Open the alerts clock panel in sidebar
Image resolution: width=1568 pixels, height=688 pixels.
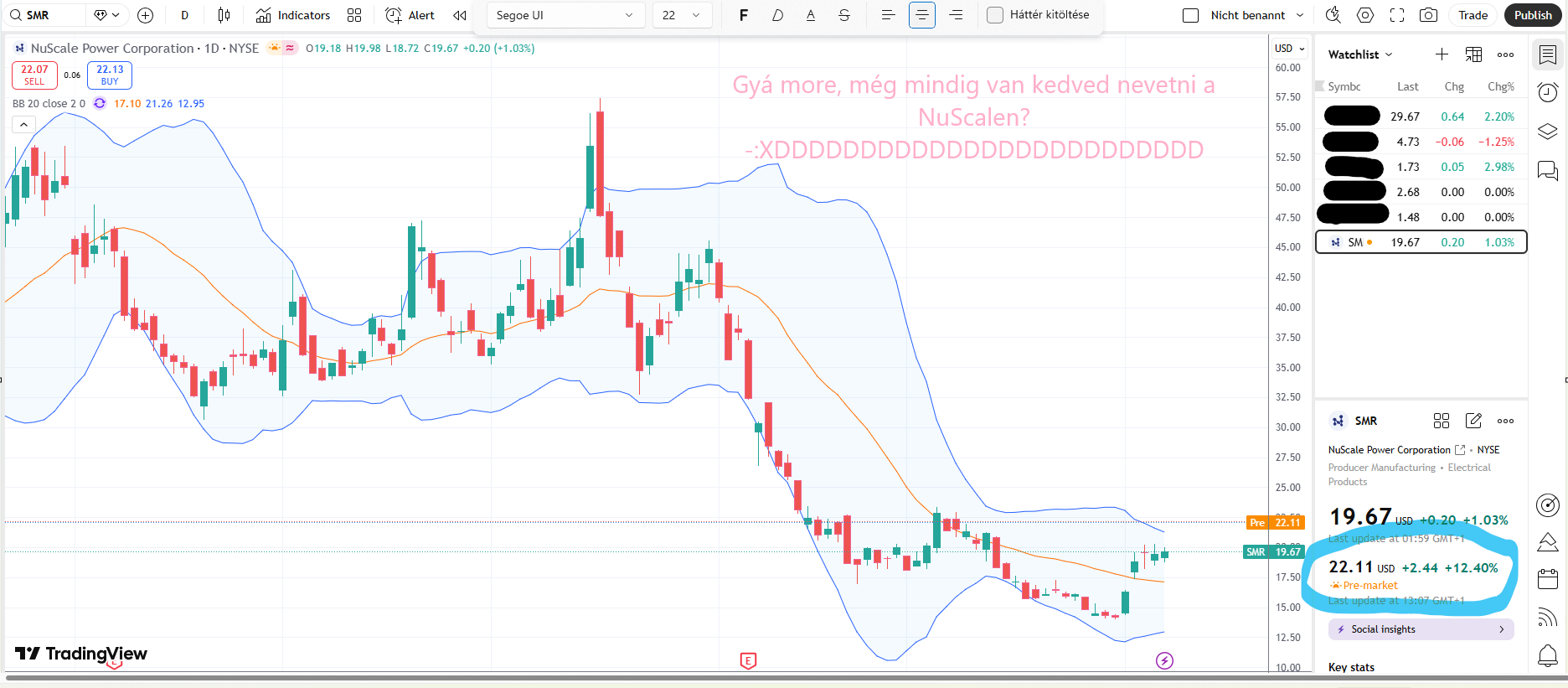(1548, 92)
